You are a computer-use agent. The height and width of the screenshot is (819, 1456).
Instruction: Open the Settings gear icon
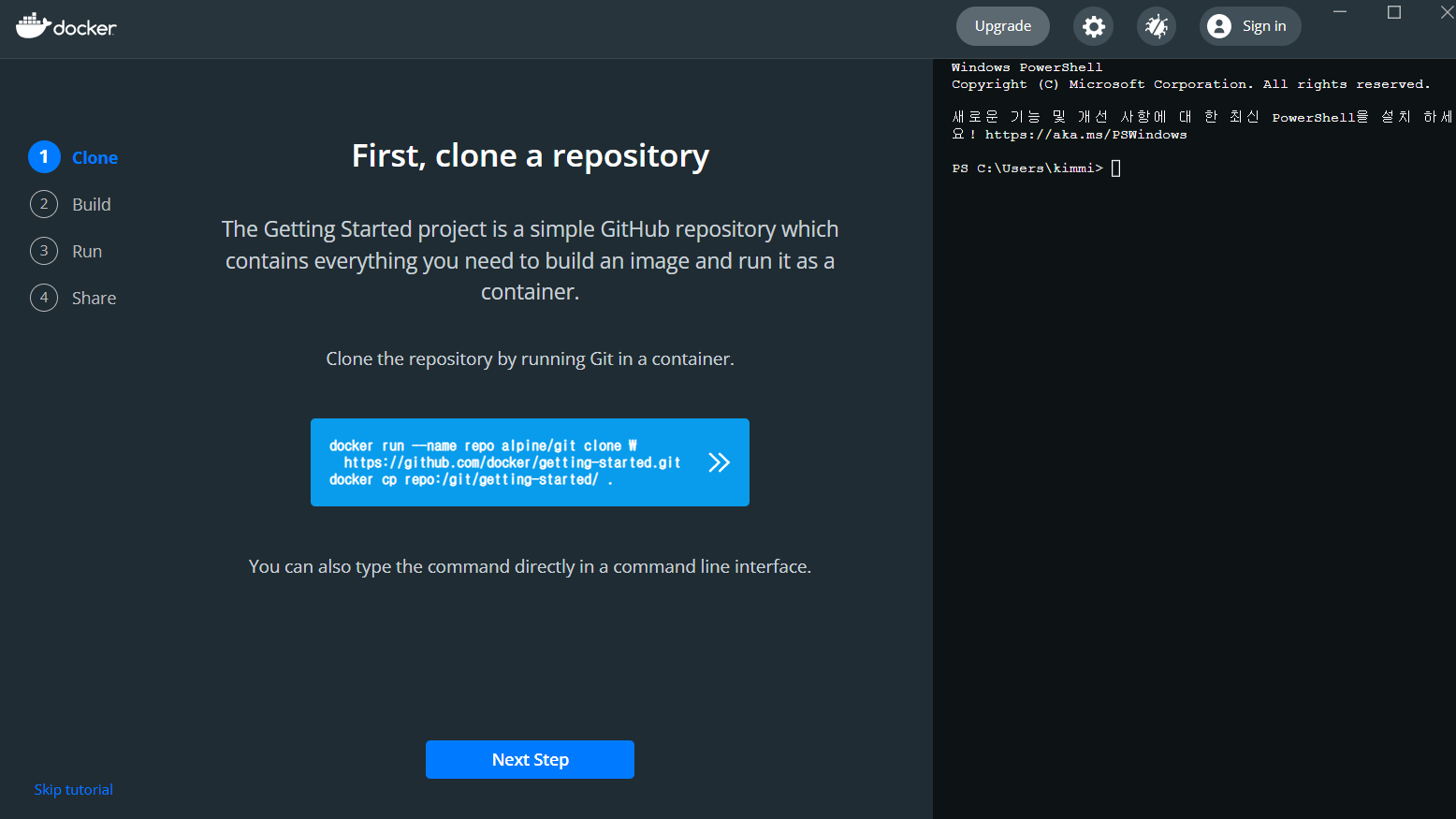pos(1093,26)
